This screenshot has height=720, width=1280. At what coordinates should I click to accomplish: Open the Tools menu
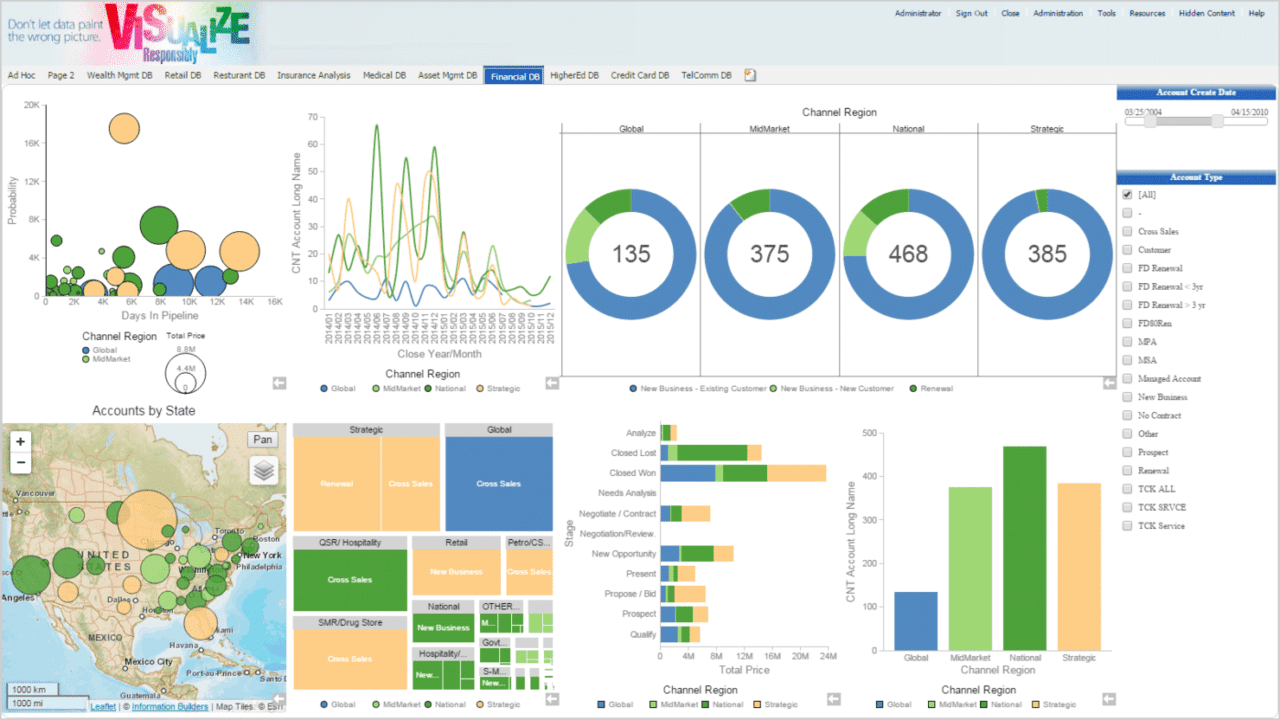[1106, 13]
